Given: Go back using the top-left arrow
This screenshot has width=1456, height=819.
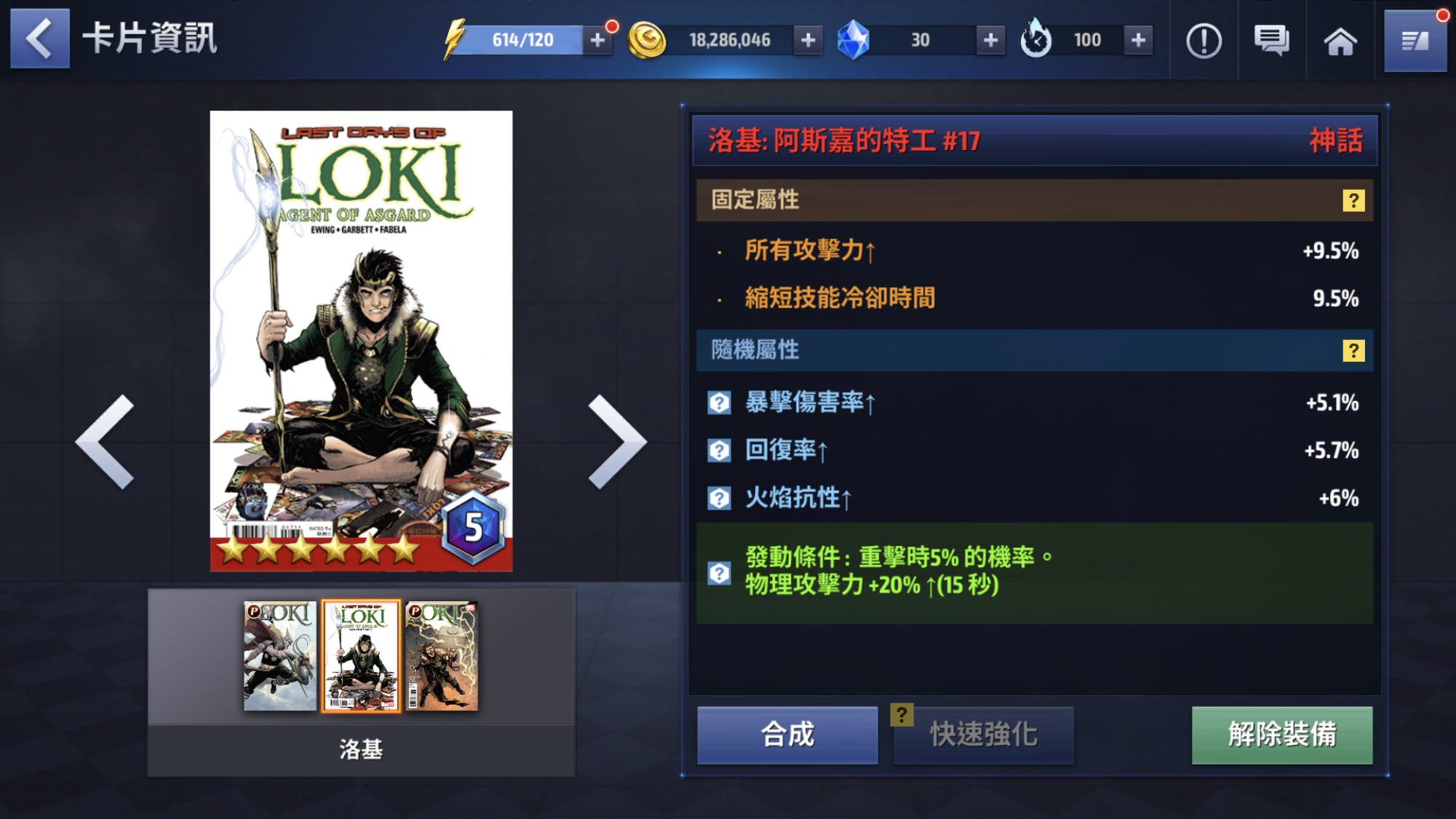Looking at the screenshot, I should tap(40, 39).
